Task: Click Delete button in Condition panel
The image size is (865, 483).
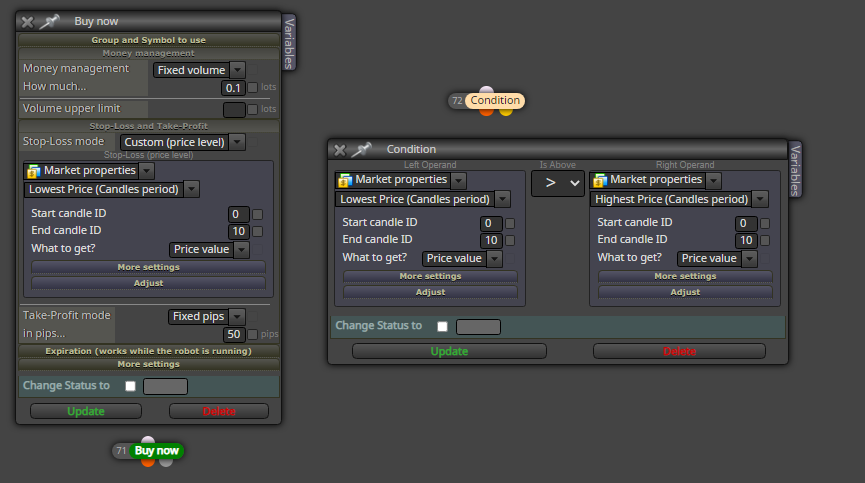Action: pos(679,351)
